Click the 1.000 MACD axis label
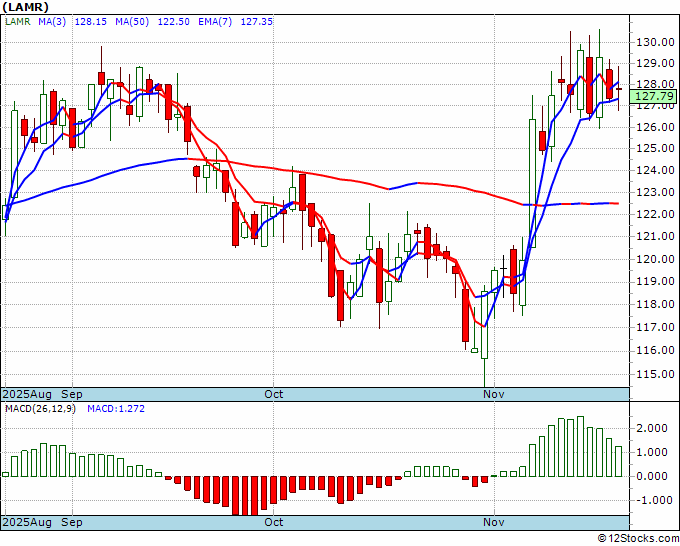Screen dimensions: 680x546 coord(652,452)
